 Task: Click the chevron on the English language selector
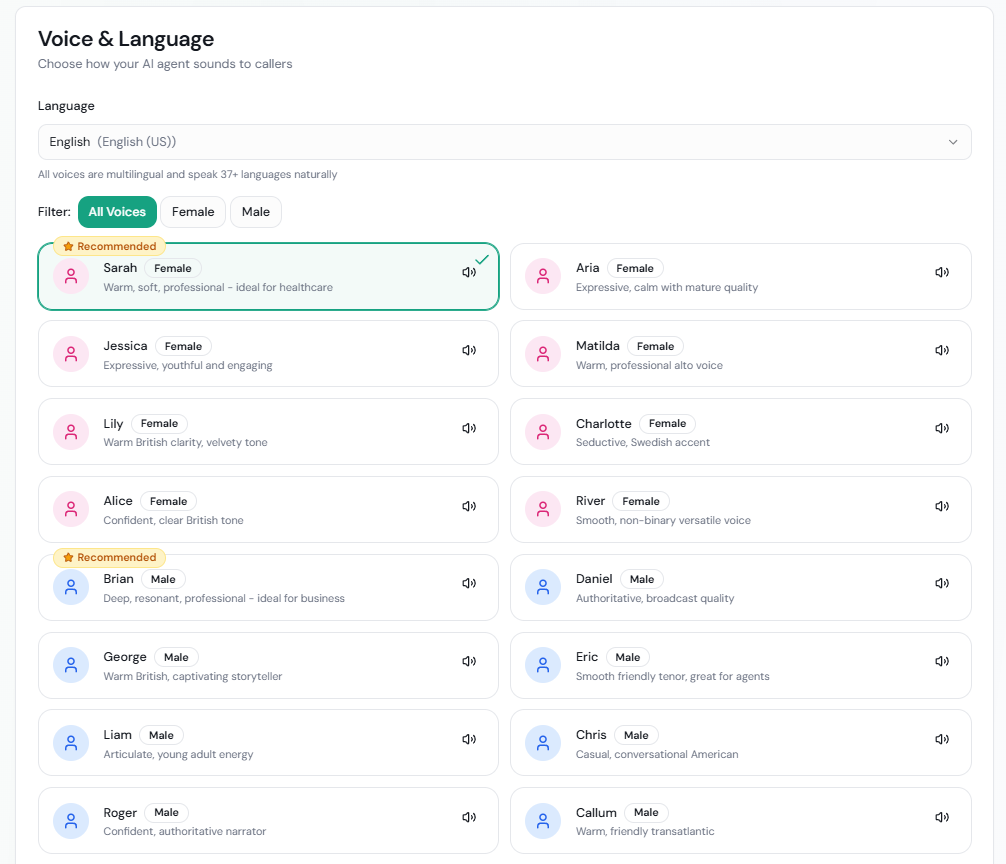pos(953,141)
